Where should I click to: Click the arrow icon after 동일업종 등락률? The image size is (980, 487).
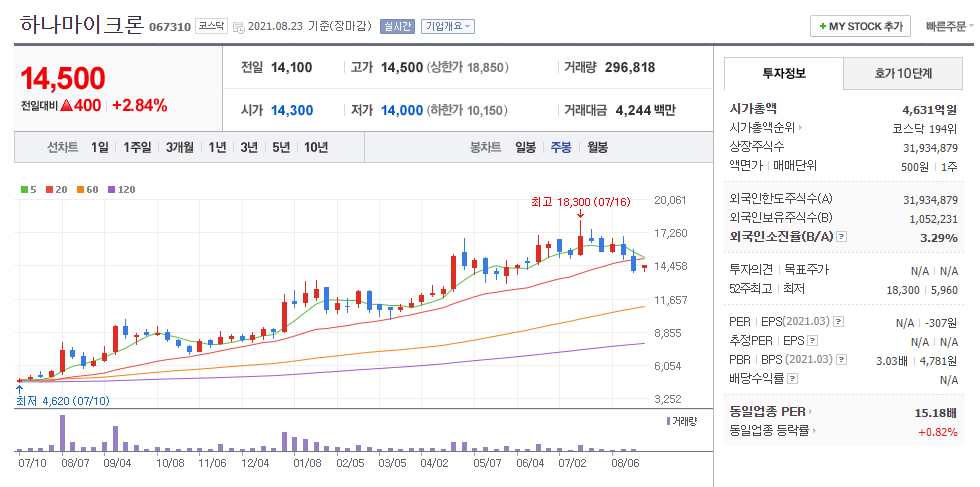(x=815, y=431)
